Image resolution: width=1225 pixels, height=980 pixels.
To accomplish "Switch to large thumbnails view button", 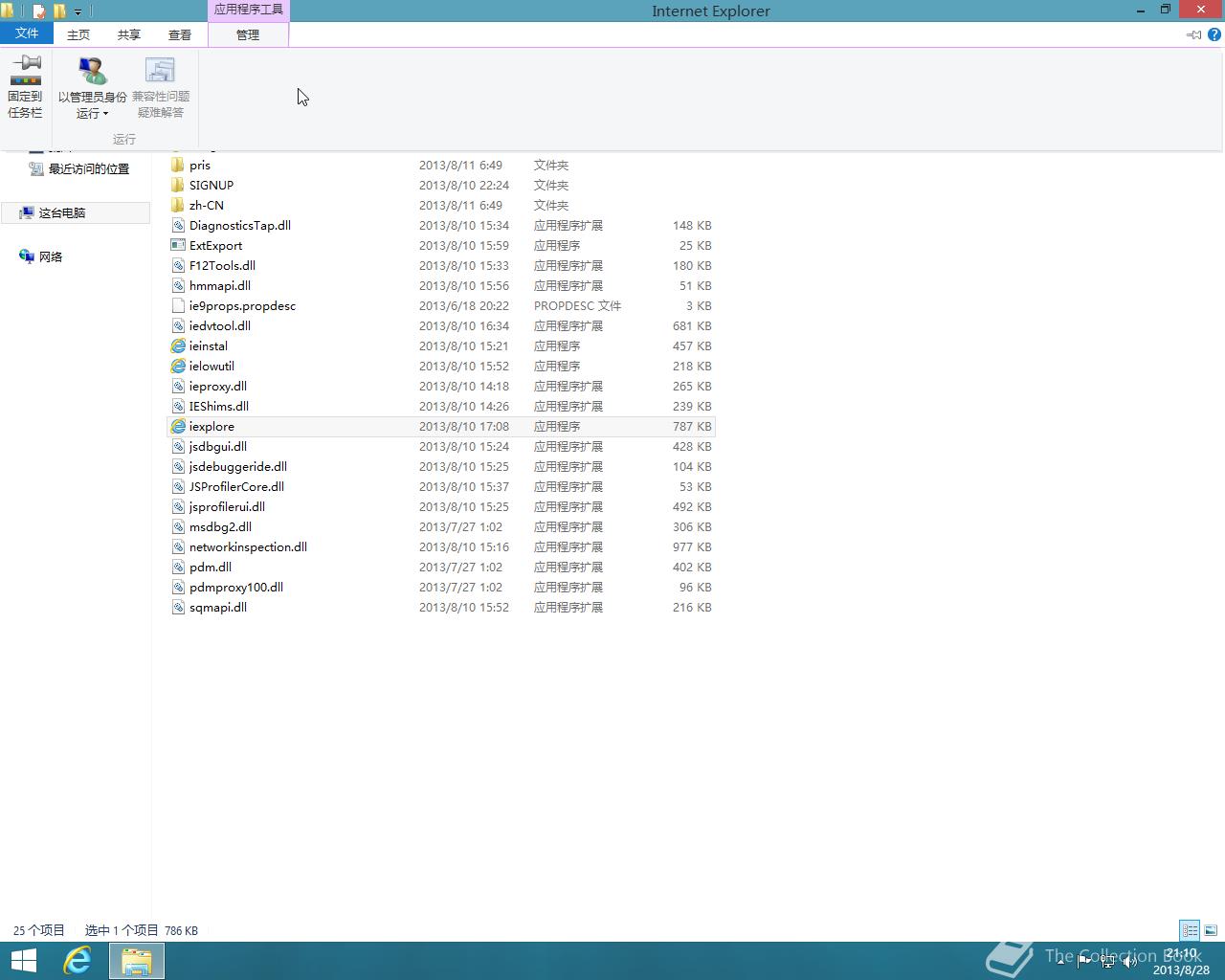I will point(1211,930).
